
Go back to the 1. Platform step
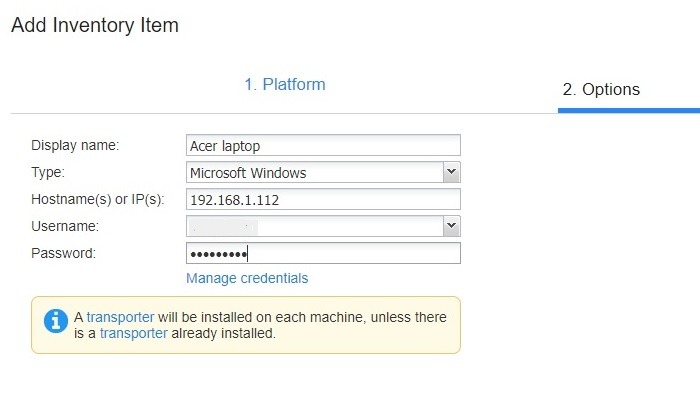285,84
